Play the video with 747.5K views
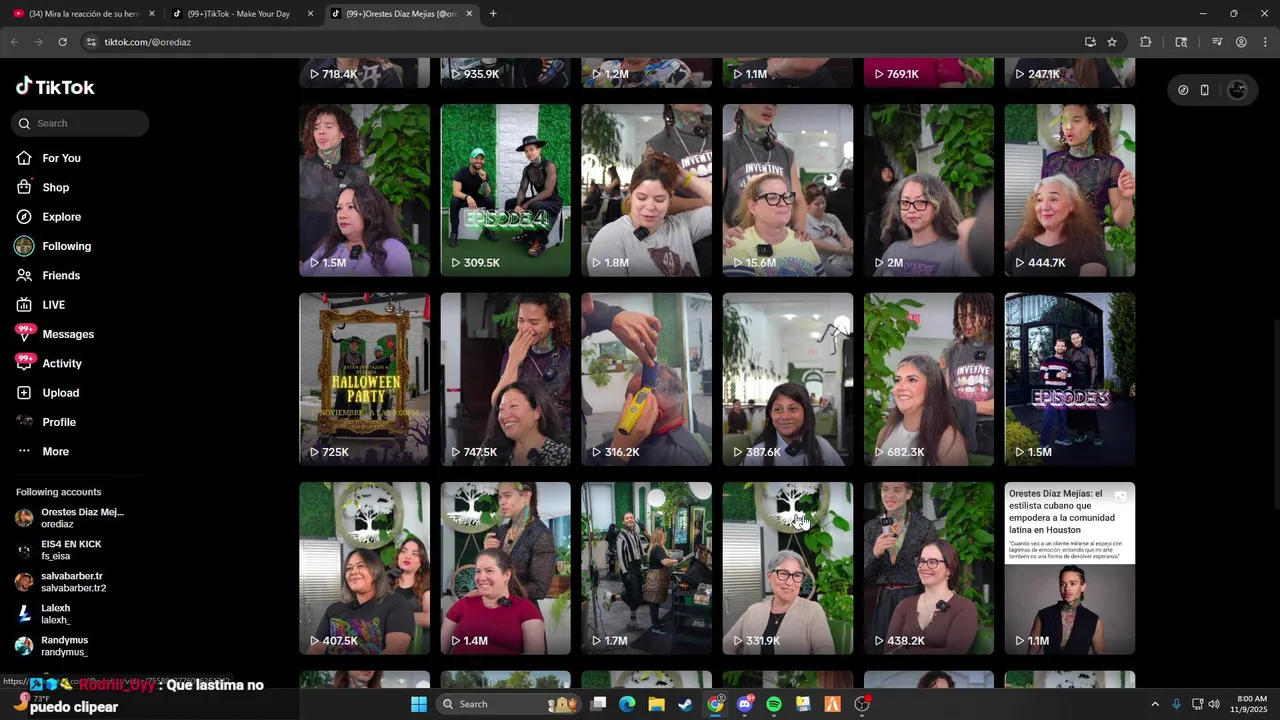1280x720 pixels. point(506,379)
